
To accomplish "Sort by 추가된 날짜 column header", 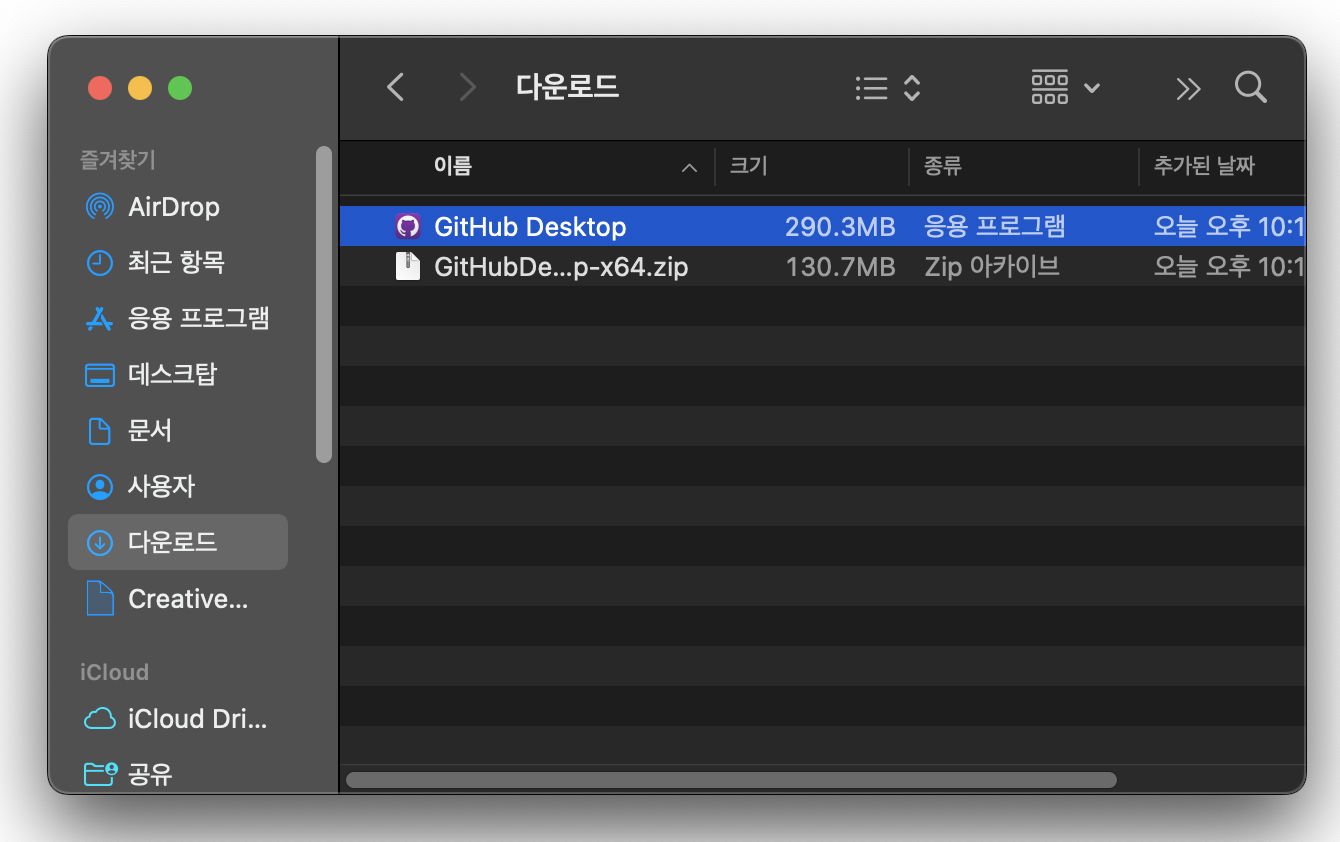I will [x=1204, y=166].
